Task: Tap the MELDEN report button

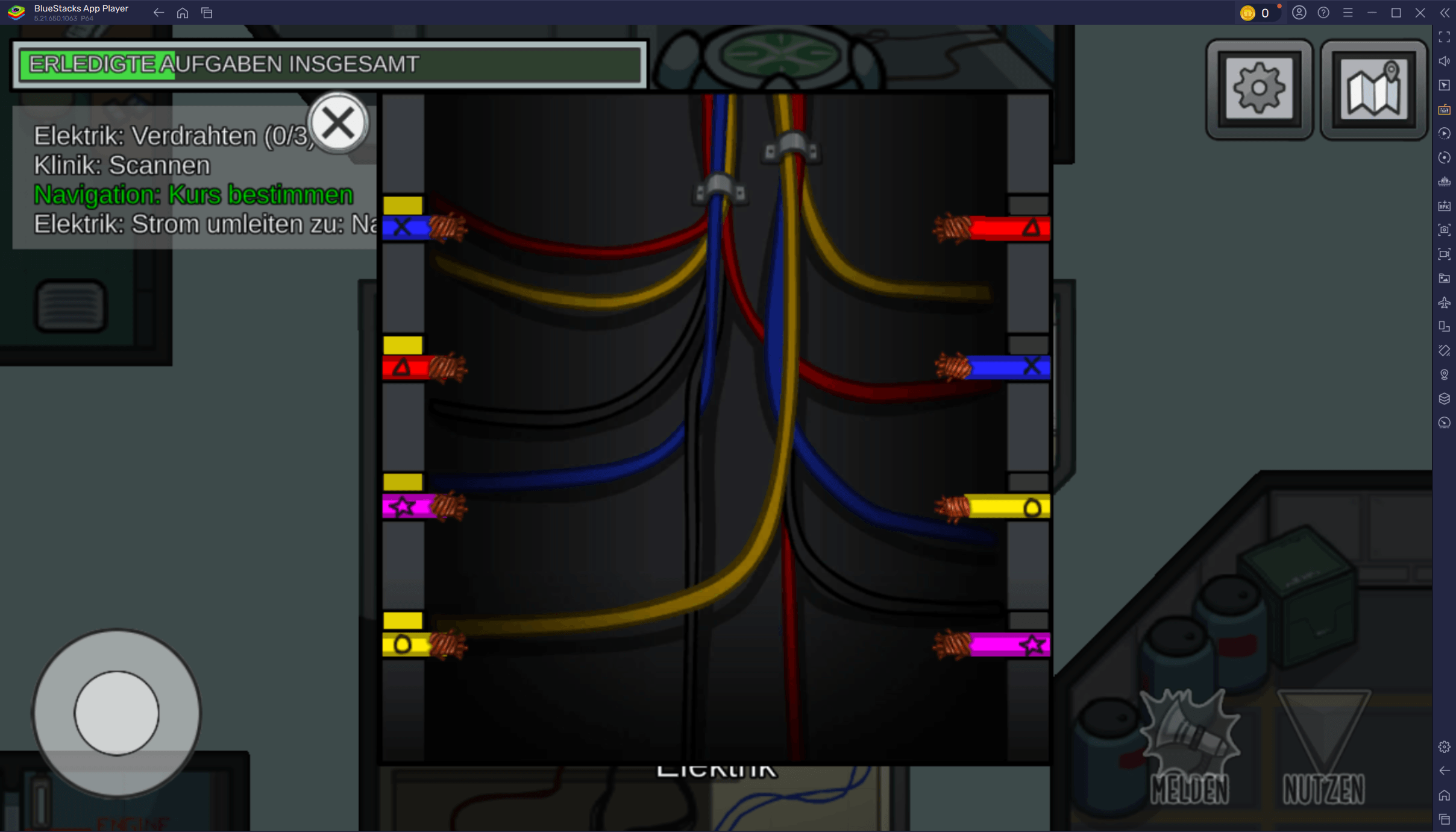Action: click(x=1189, y=748)
